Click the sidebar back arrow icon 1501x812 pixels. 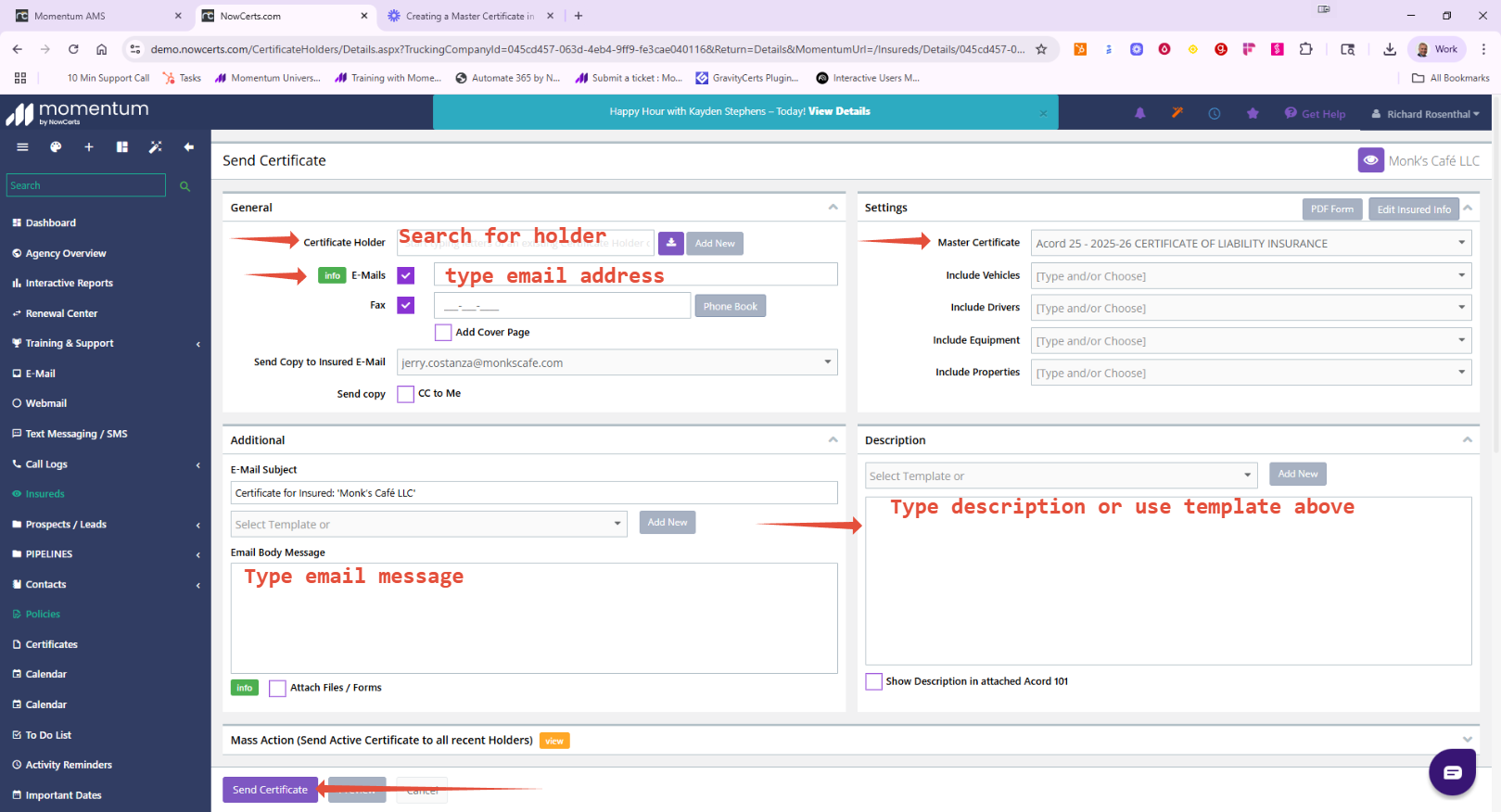pyautogui.click(x=189, y=146)
